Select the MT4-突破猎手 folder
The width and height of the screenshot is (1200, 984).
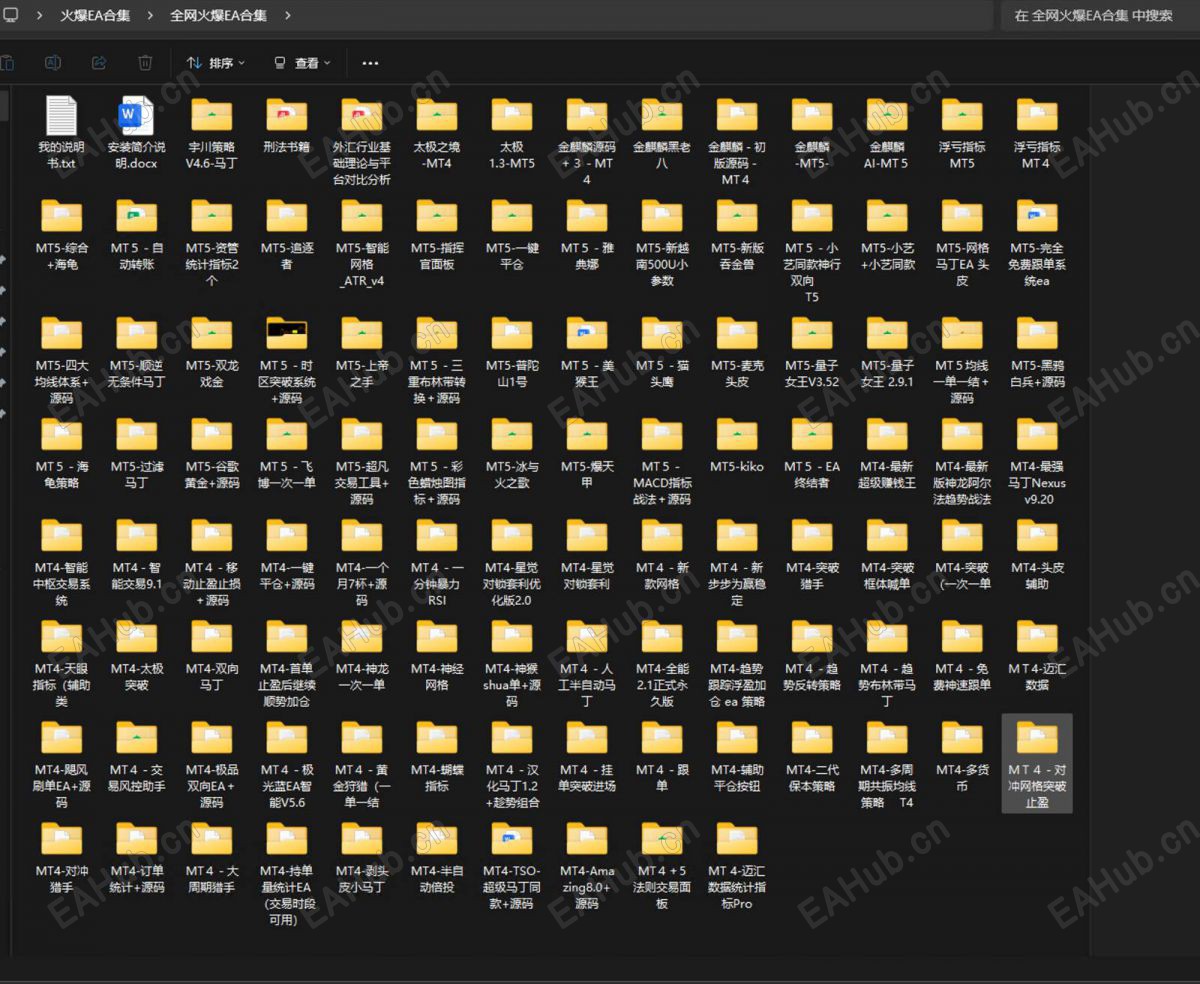[811, 554]
